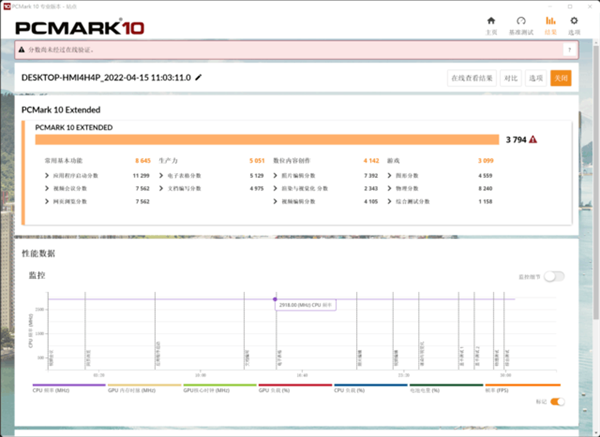Viewport: 600px width, 437px height.
Task: Click the purple data point on chart
Action: 275,298
